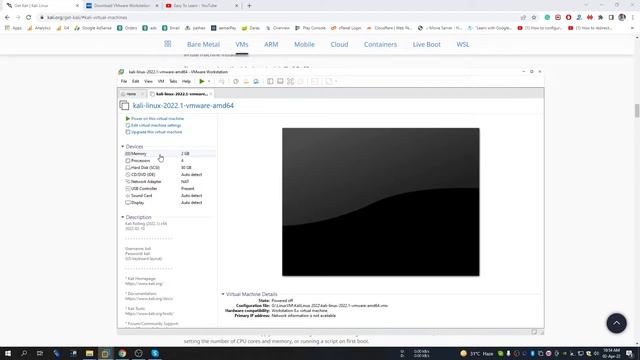Click Power on this virtual machine
The width and height of the screenshot is (640, 360).
click(x=155, y=118)
